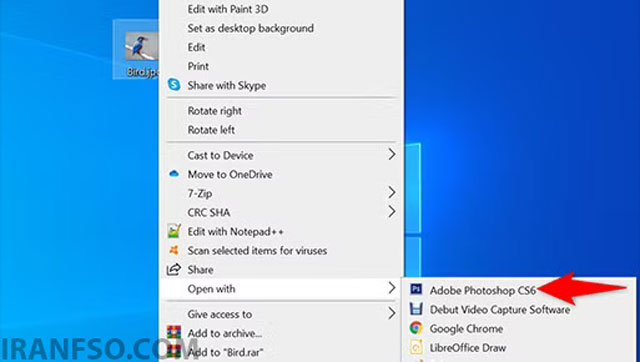Click the antivirus scan icon
The width and height of the screenshot is (640, 362).
[174, 250]
